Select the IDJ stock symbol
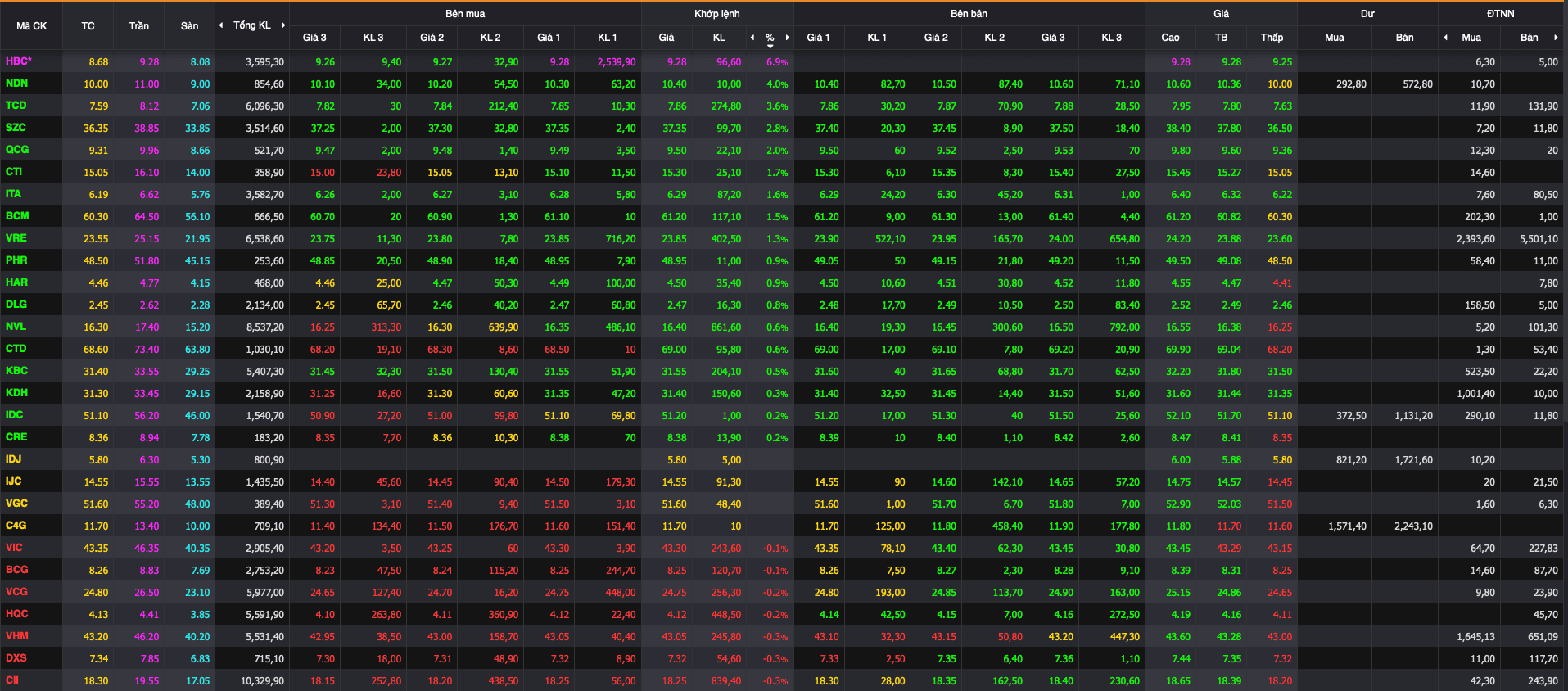 [13, 459]
